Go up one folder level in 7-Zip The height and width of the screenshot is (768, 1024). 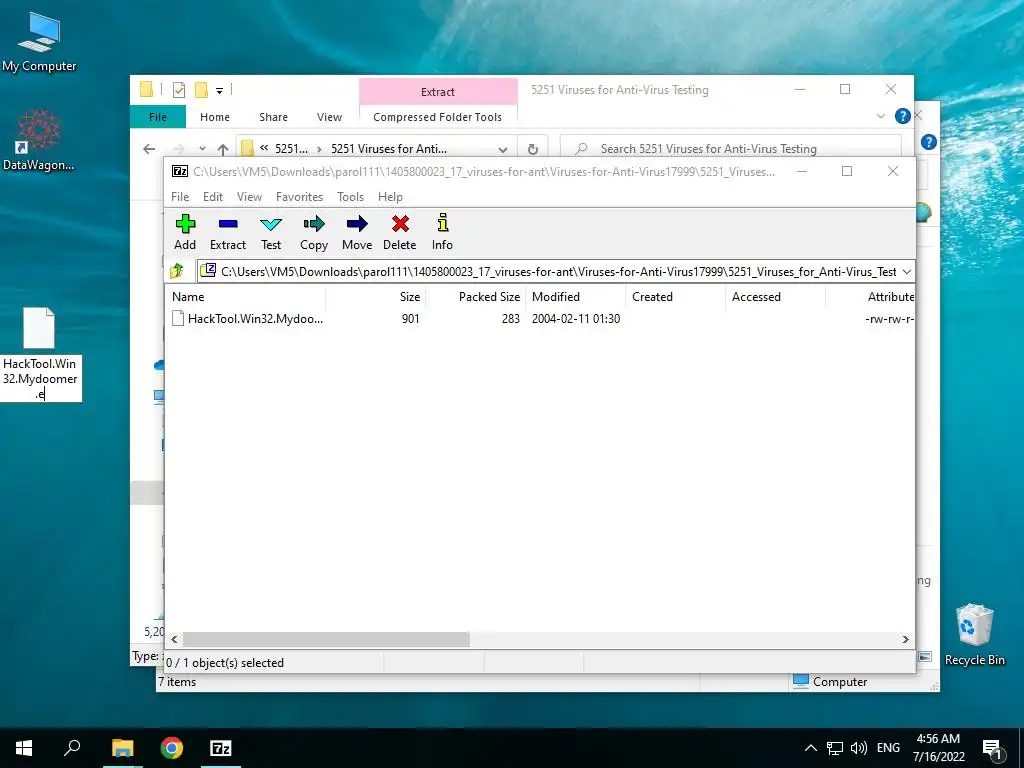pyautogui.click(x=177, y=271)
